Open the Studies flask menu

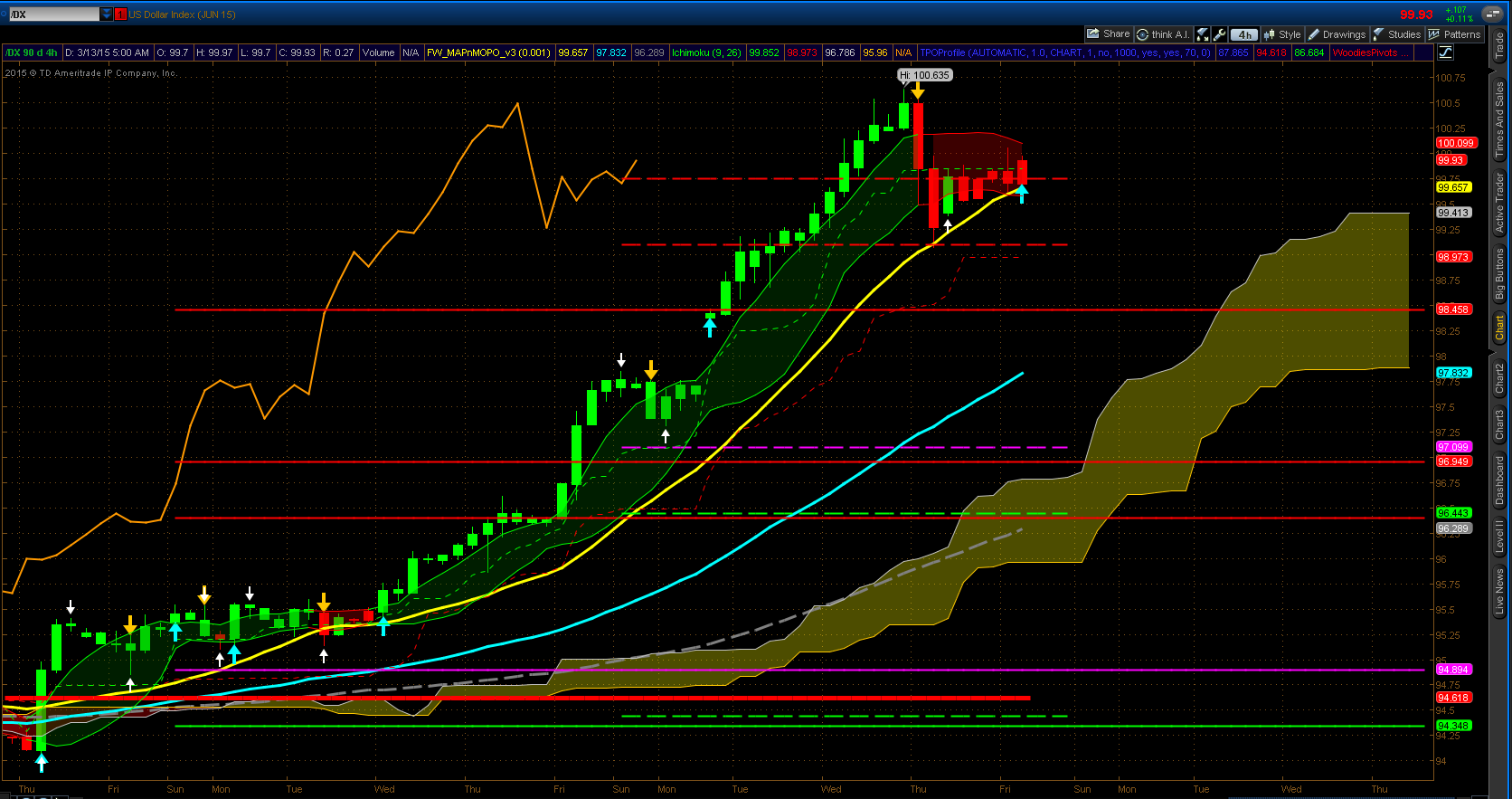click(x=1397, y=34)
